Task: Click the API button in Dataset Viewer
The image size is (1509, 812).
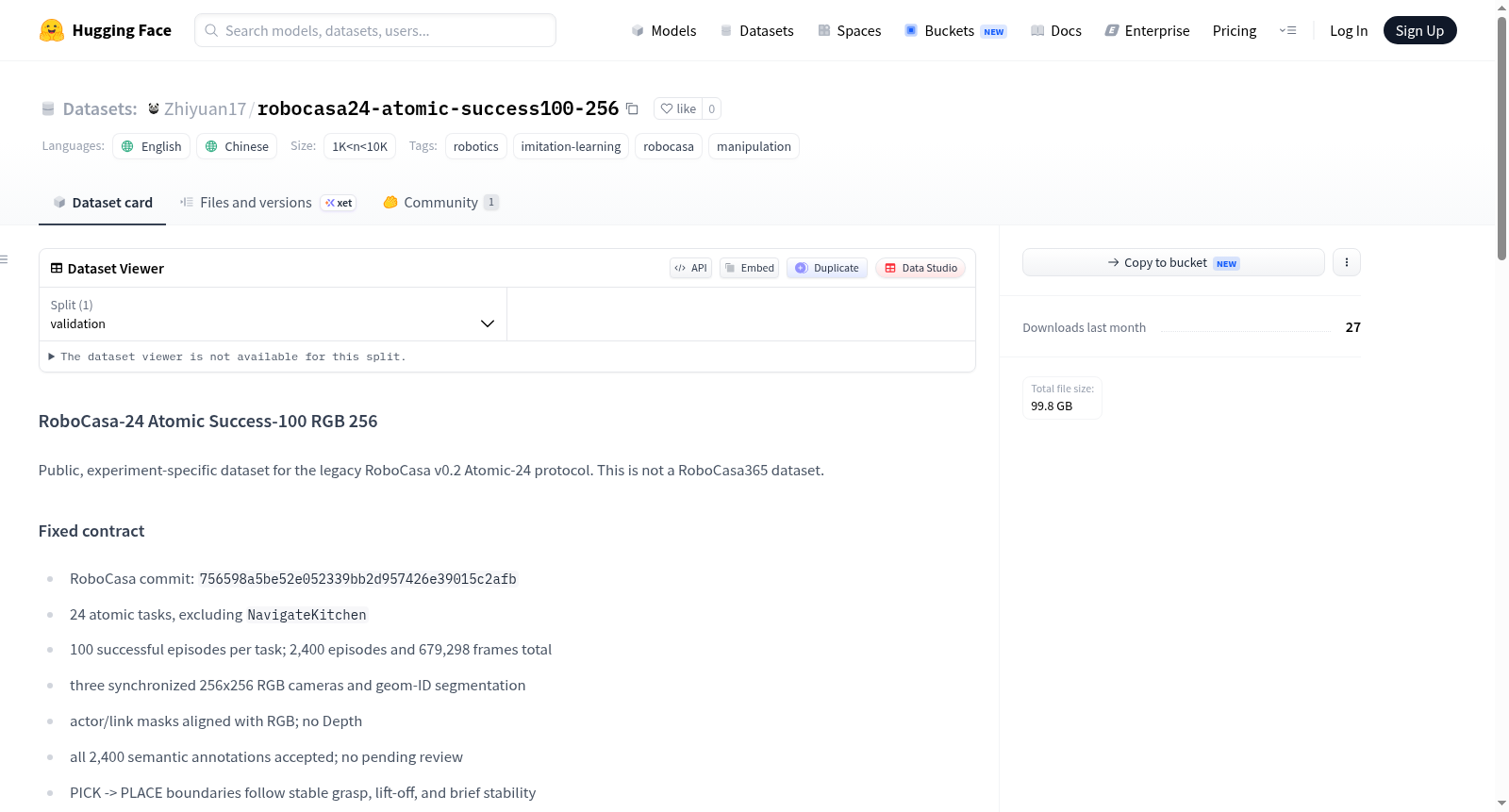Action: coord(690,268)
